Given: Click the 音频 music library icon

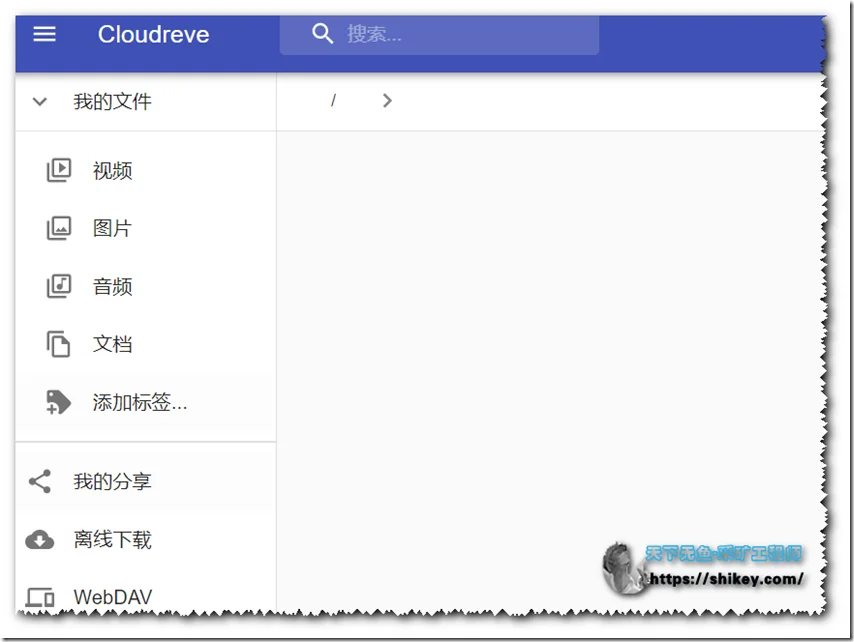Looking at the screenshot, I should point(59,286).
